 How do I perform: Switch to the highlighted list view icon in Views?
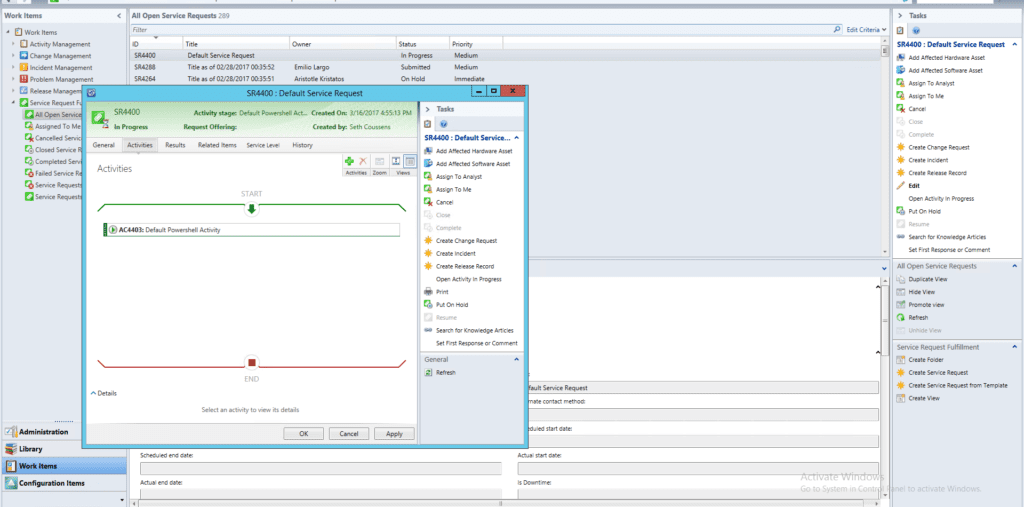point(410,161)
